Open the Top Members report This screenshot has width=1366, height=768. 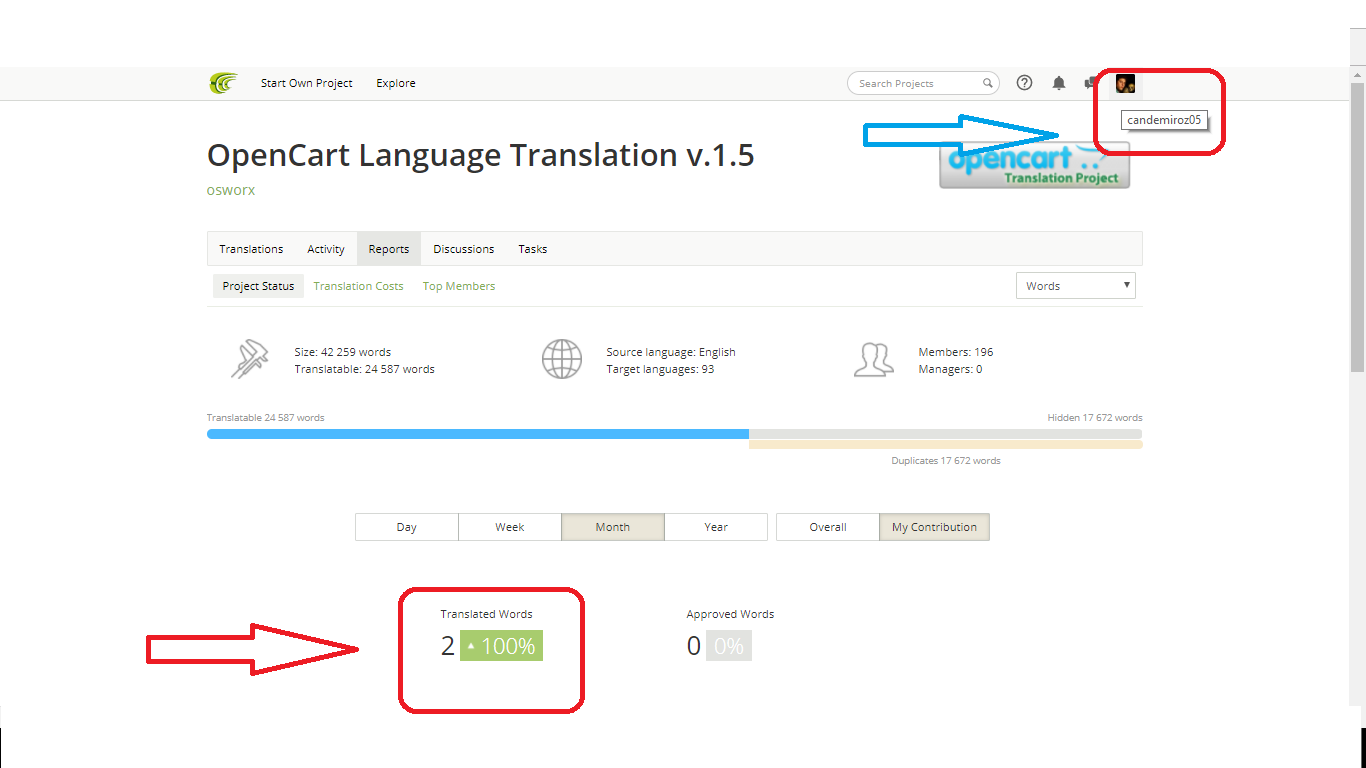[459, 286]
